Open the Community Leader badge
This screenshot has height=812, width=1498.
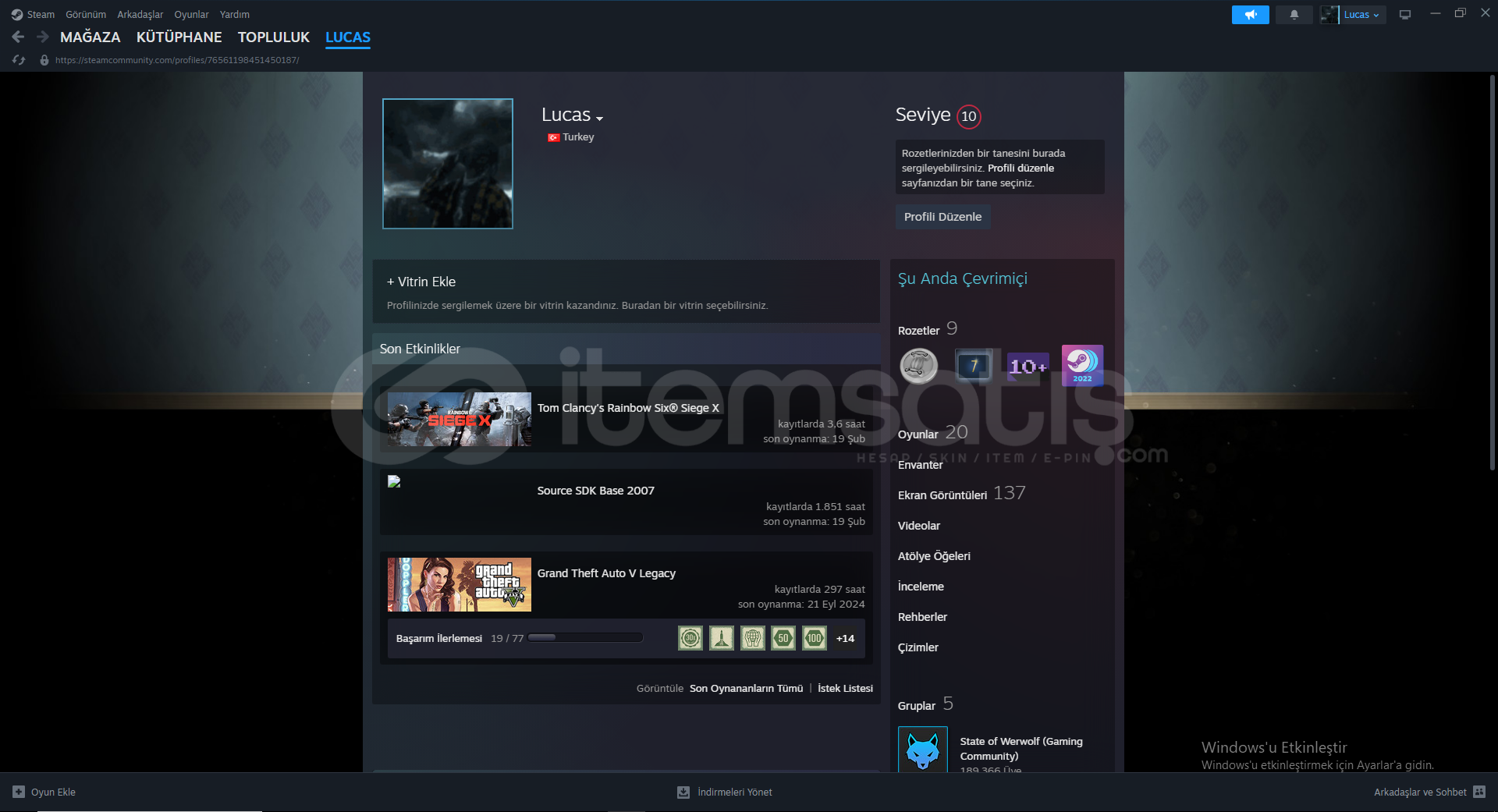tap(919, 365)
